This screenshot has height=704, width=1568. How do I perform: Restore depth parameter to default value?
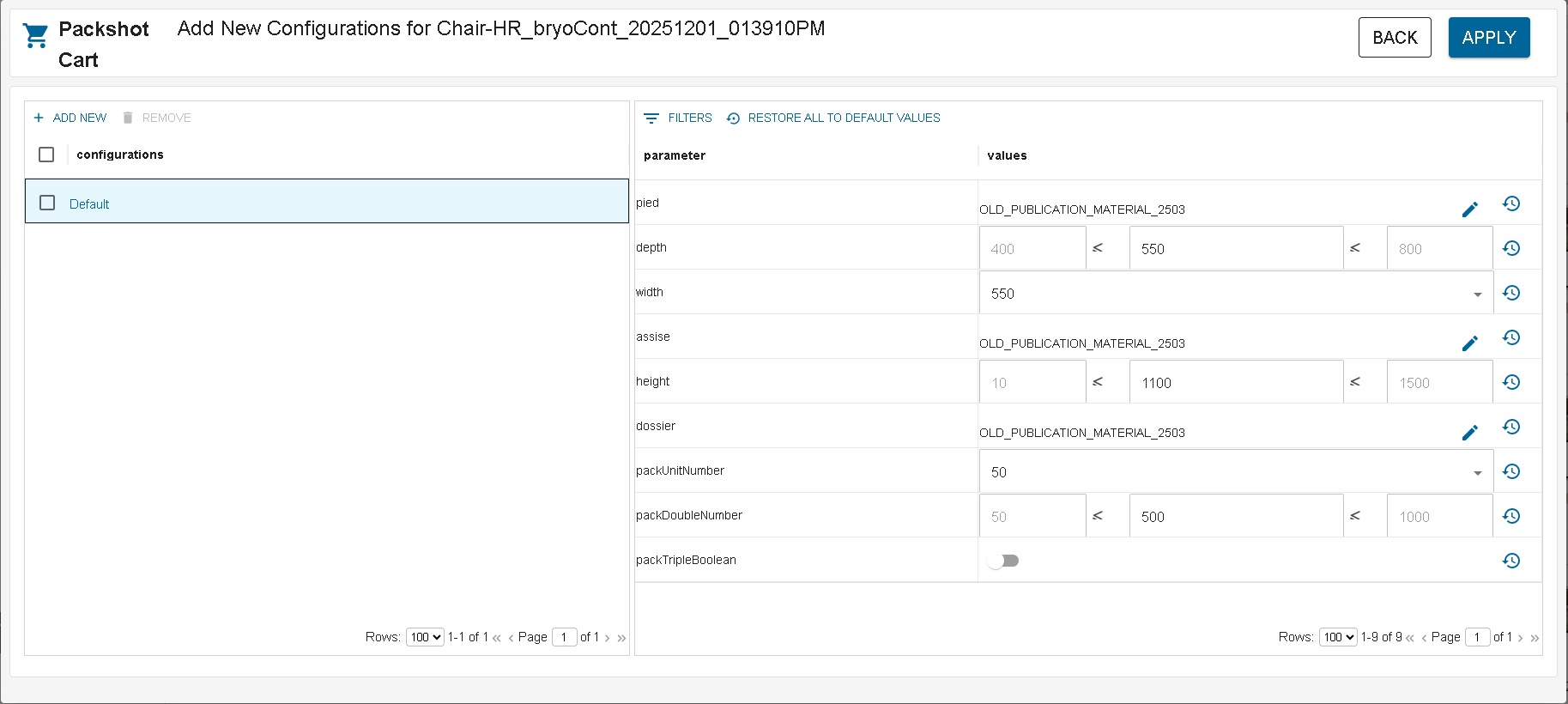coord(1511,248)
